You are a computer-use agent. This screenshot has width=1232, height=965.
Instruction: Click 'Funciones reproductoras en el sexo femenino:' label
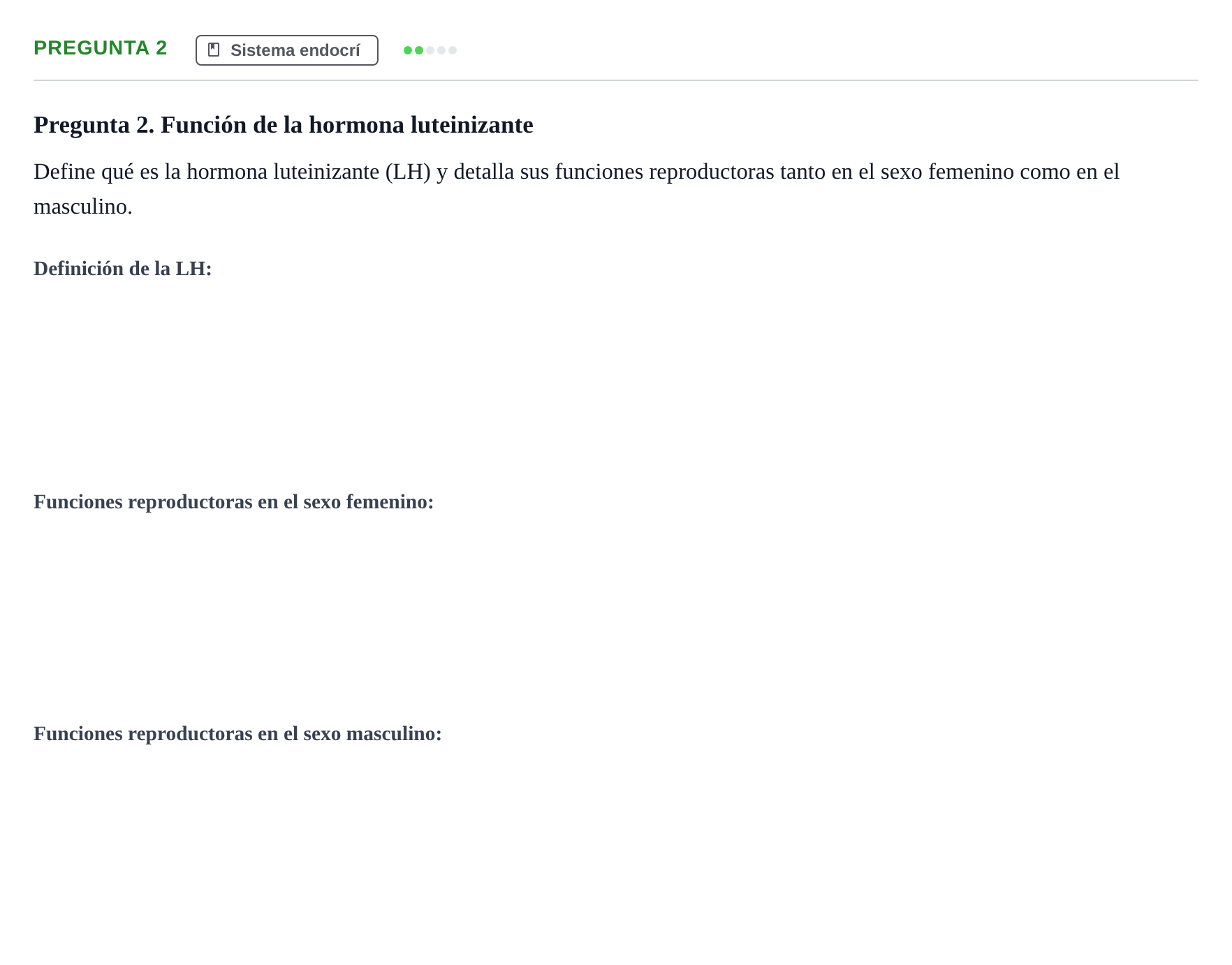[x=234, y=502]
